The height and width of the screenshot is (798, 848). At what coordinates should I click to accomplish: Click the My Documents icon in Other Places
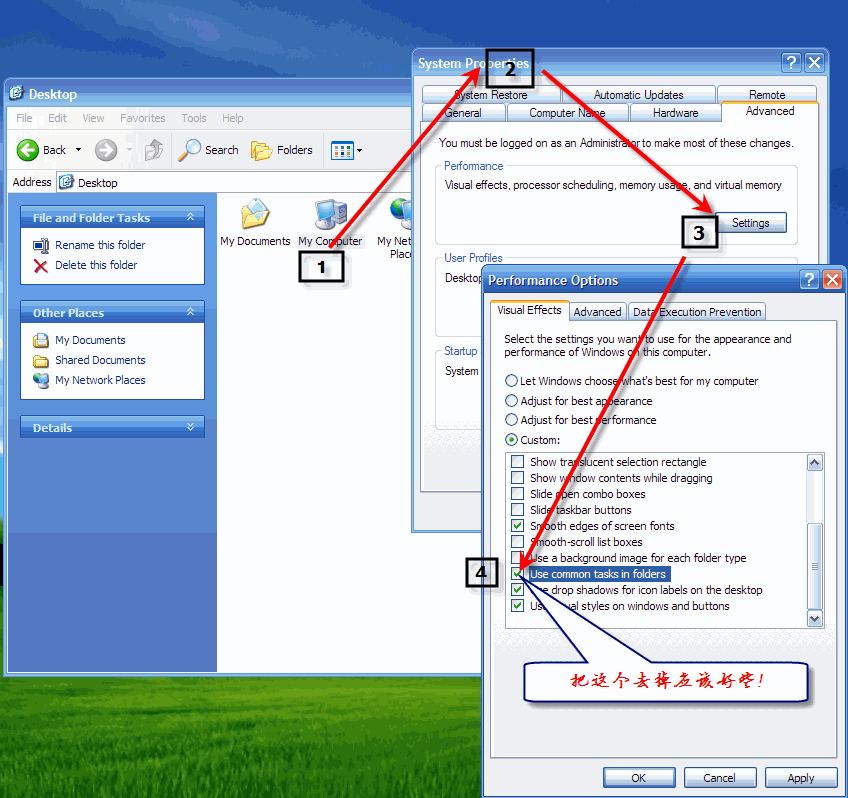[41, 340]
